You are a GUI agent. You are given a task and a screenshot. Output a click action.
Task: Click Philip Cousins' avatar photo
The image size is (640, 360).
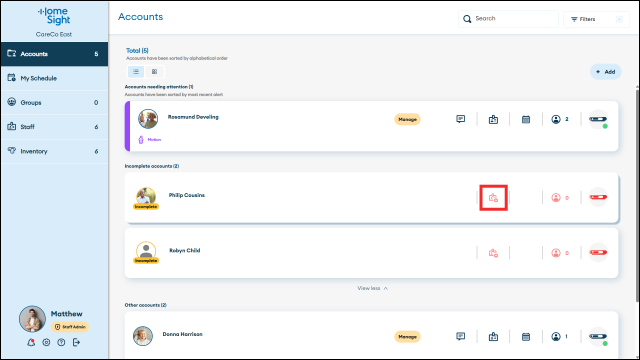point(146,197)
